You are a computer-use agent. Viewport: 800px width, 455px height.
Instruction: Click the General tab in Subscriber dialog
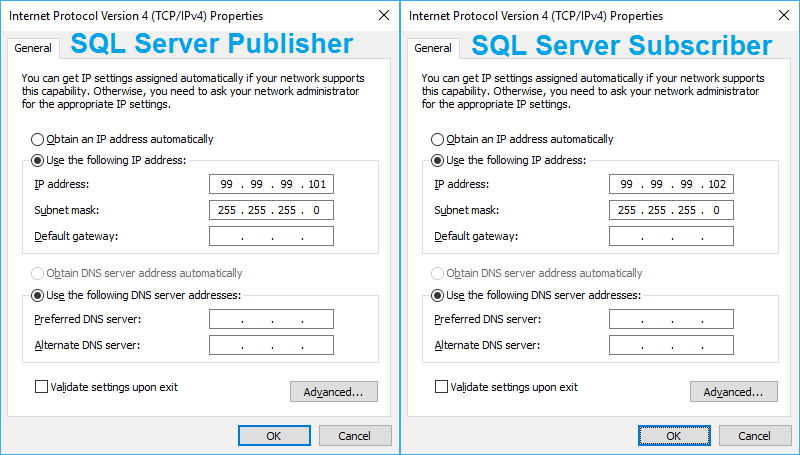(433, 48)
